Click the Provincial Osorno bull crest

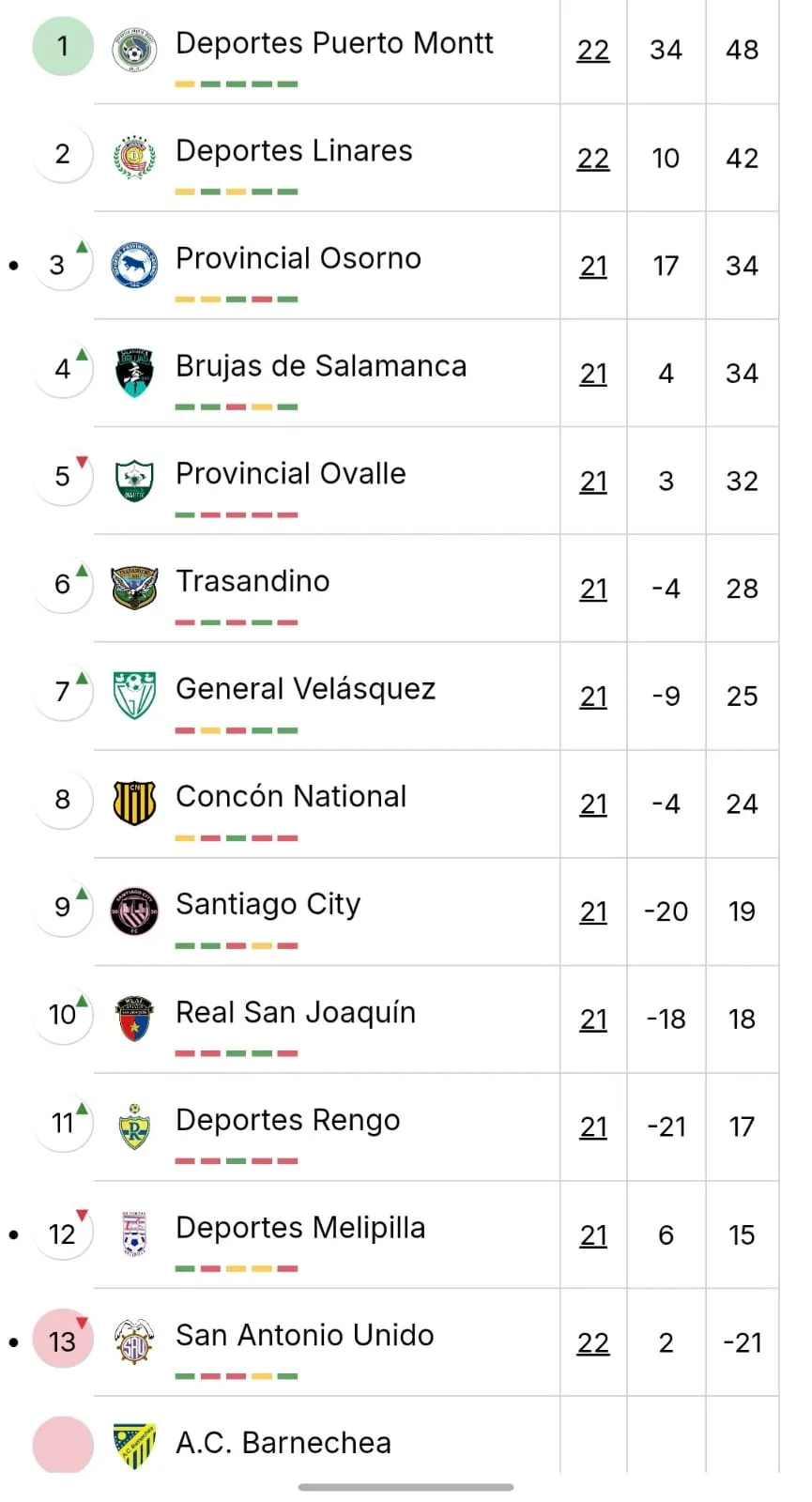click(134, 265)
